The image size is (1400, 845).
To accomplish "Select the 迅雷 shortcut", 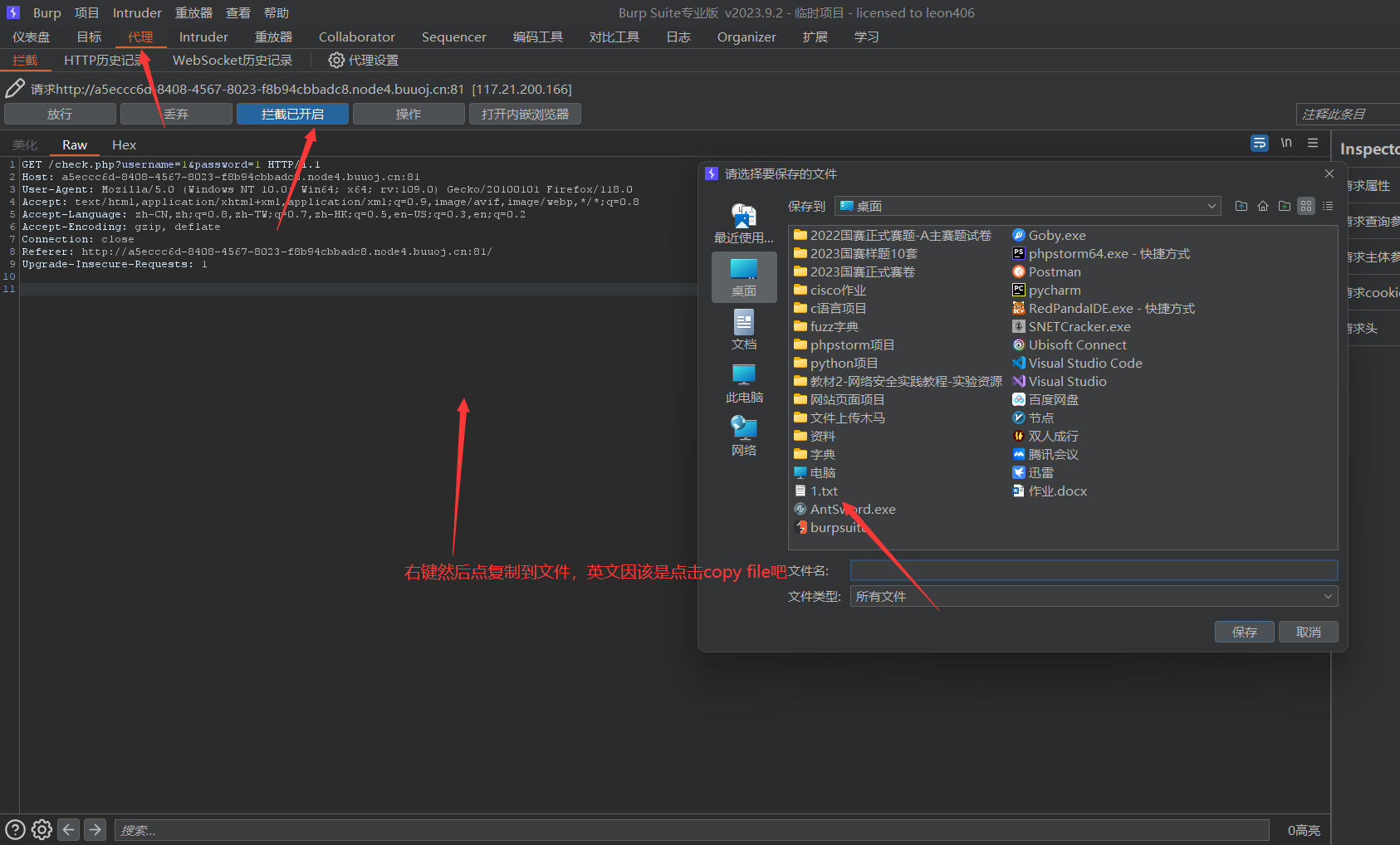I will pos(1033,472).
